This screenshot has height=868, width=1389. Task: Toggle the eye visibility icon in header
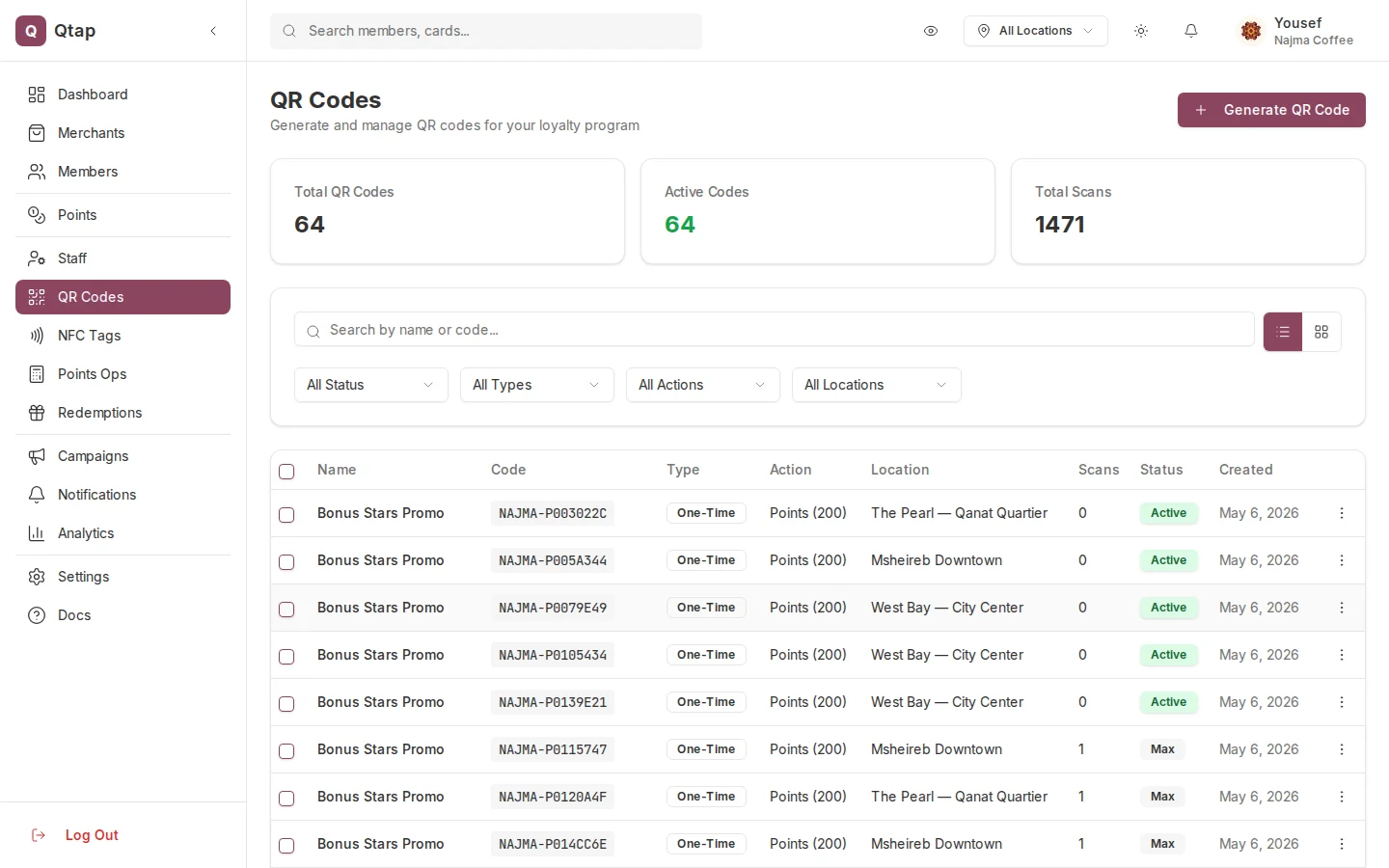point(931,31)
